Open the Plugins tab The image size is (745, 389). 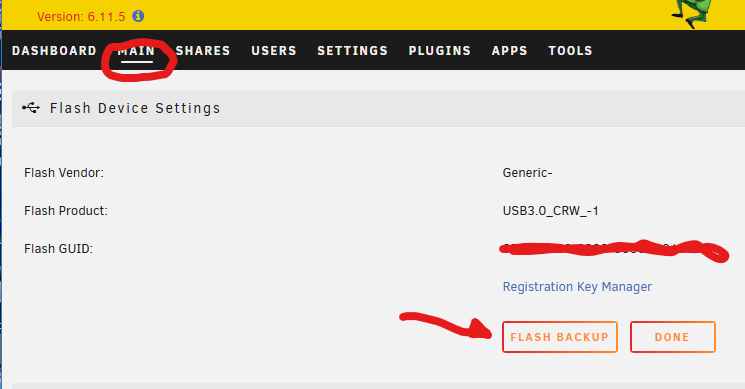point(439,51)
